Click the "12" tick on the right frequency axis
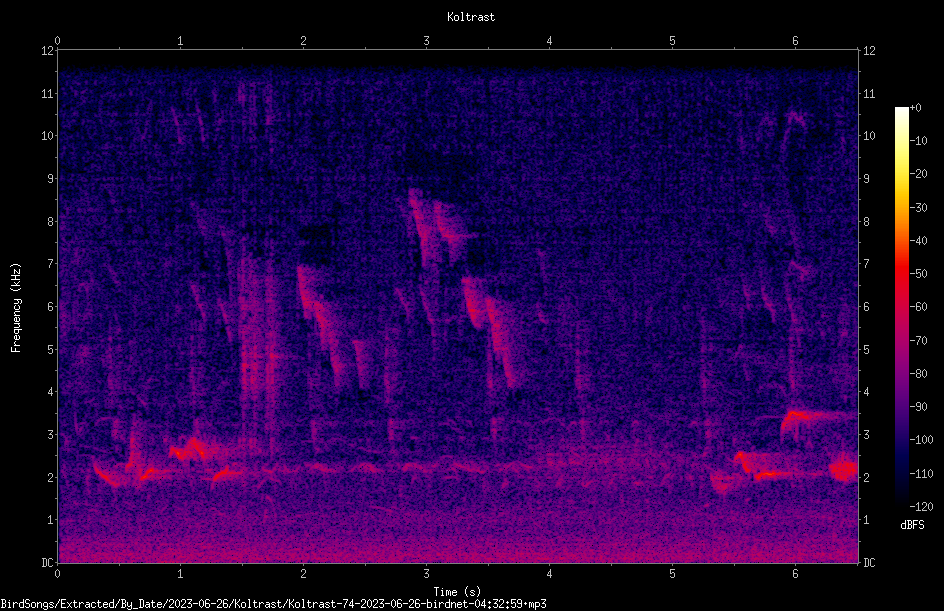944x611 pixels. coord(869,51)
